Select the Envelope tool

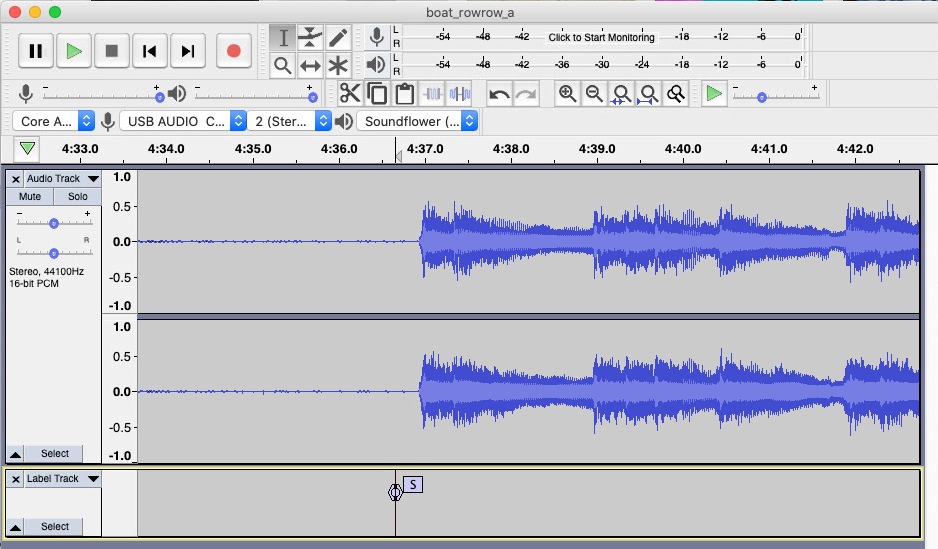(311, 38)
